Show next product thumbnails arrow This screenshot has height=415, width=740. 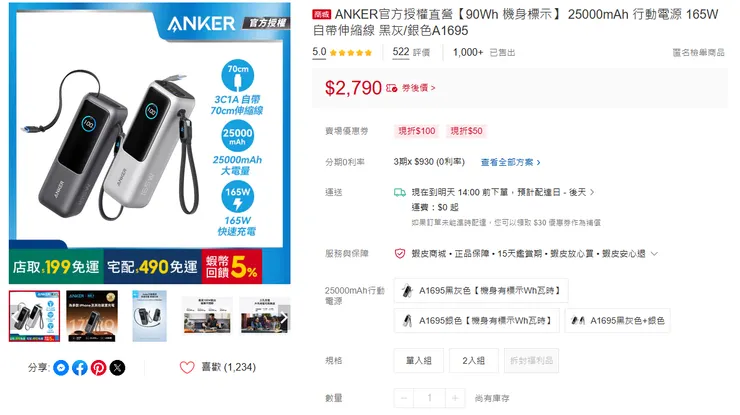[x=284, y=317]
